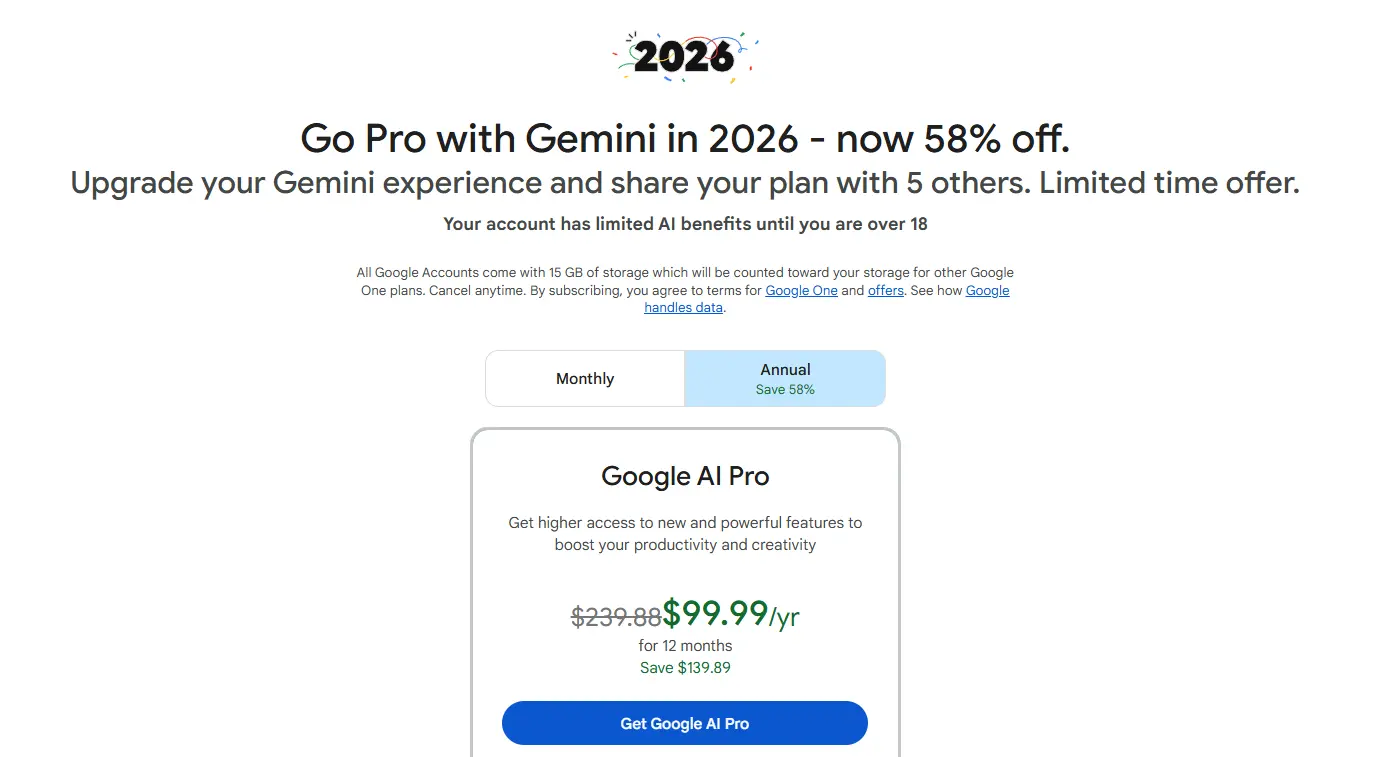This screenshot has height=757, width=1398.
Task: Select the Annual Save 58% billing option
Action: pyautogui.click(x=785, y=378)
